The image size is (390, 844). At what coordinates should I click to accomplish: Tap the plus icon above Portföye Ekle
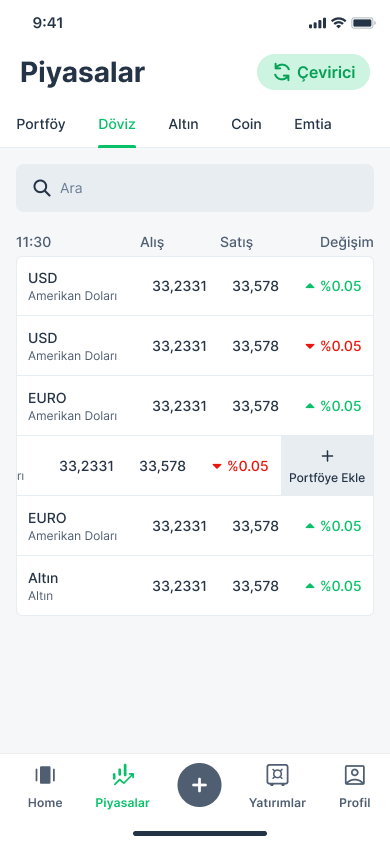point(327,456)
